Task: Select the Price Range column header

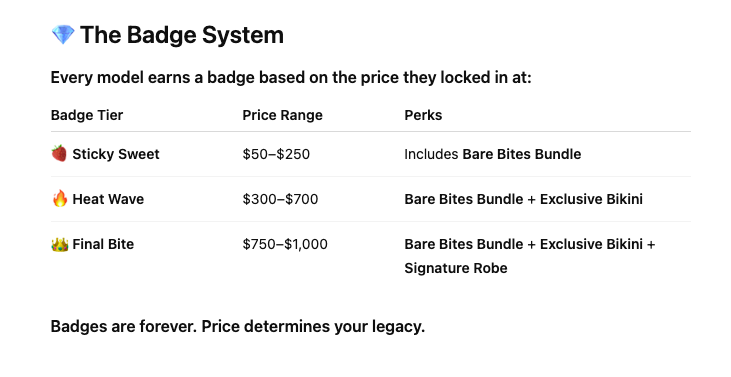Action: [x=283, y=115]
